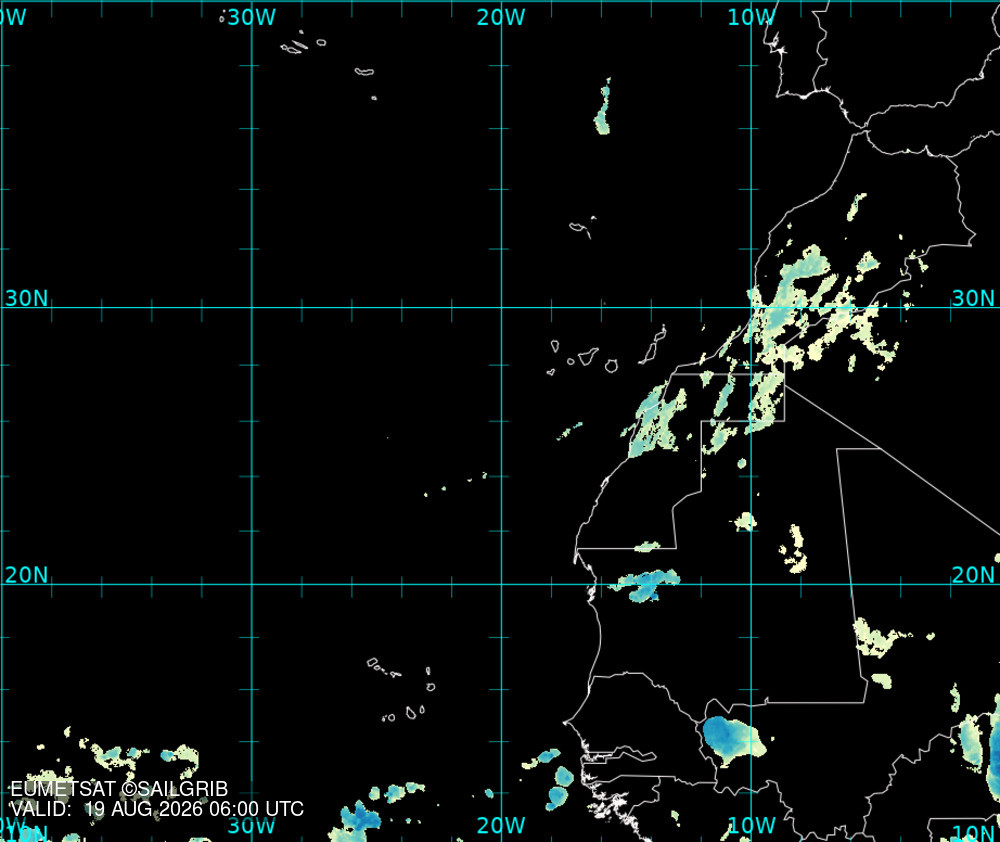
Task: Click the 20N latitude label on left
Action: (x=26, y=575)
